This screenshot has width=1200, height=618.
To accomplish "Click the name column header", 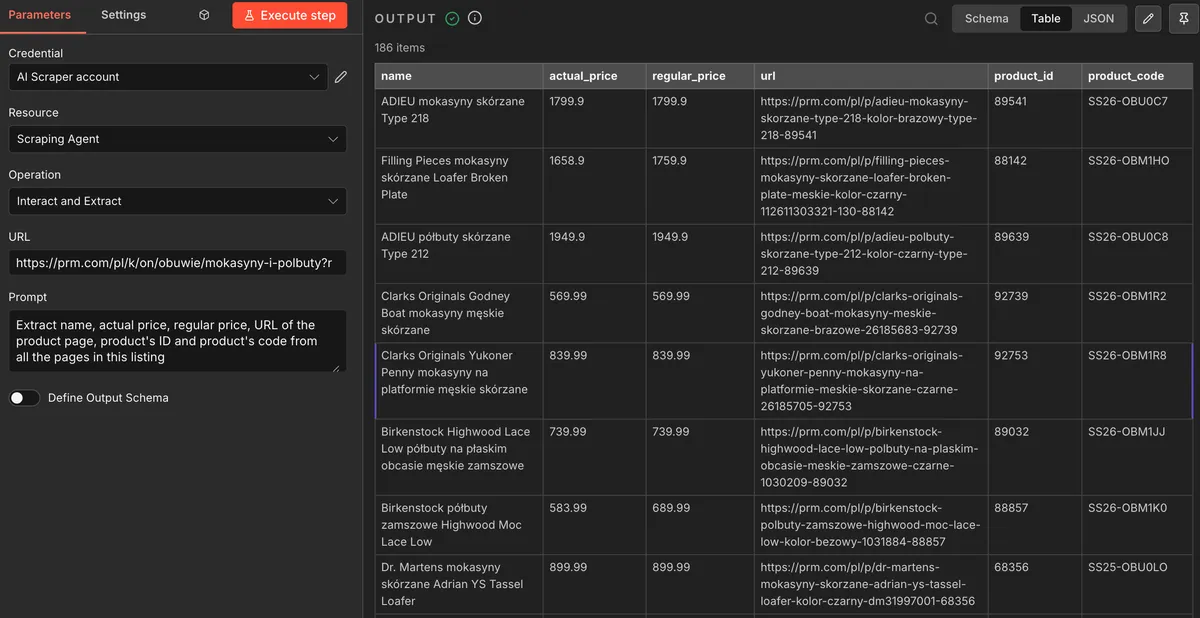I will coord(459,76).
